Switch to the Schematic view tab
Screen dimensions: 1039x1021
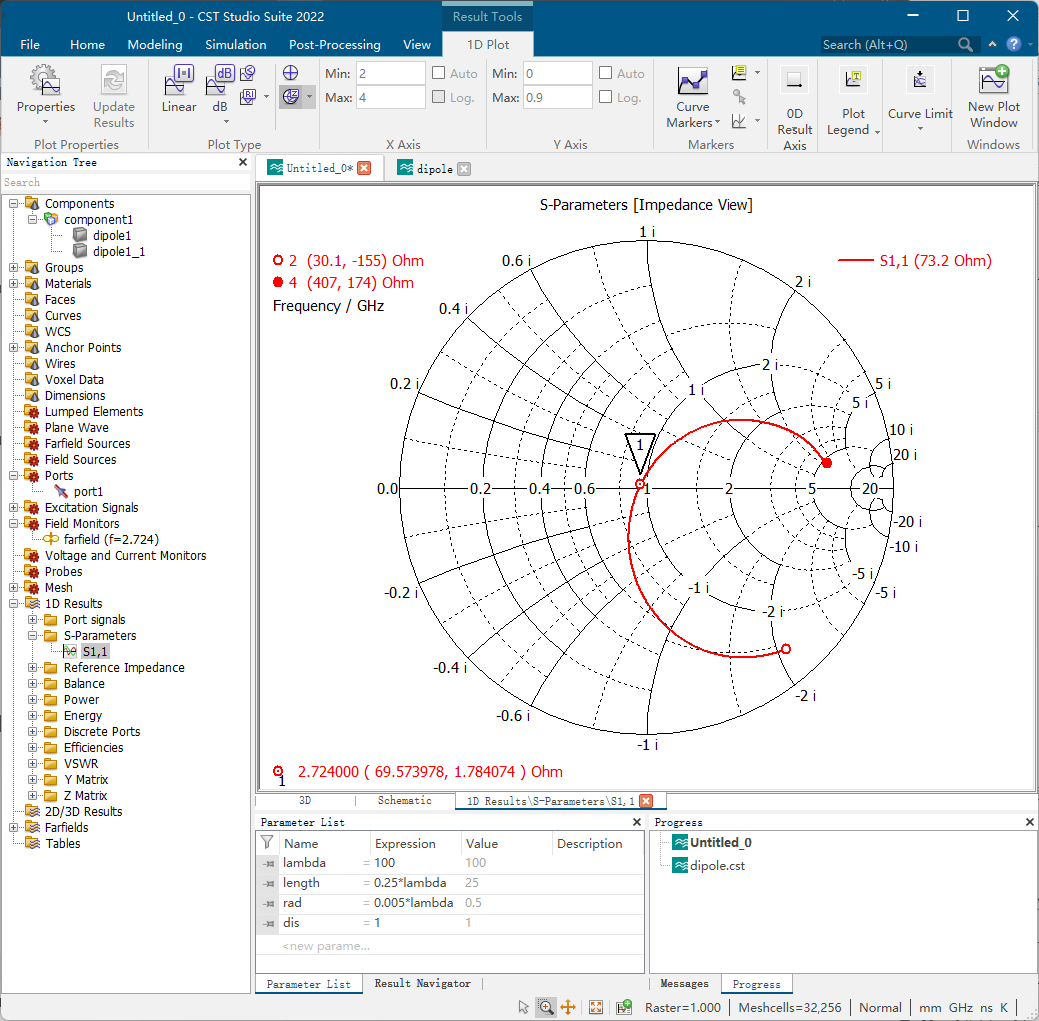[x=404, y=800]
